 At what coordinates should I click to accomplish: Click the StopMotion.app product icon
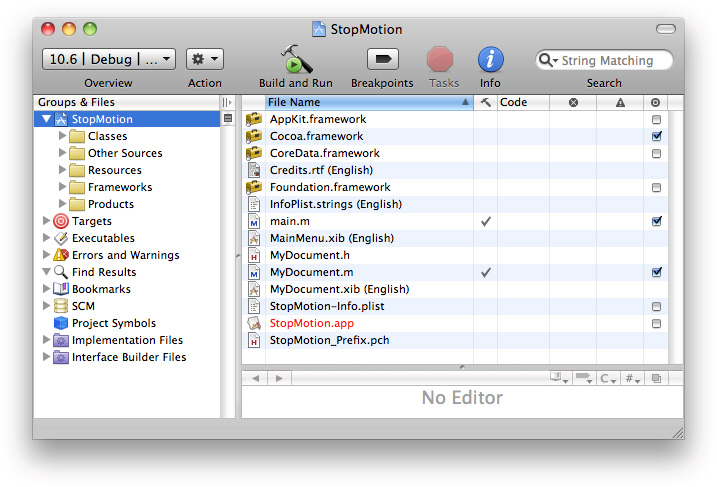[254, 323]
